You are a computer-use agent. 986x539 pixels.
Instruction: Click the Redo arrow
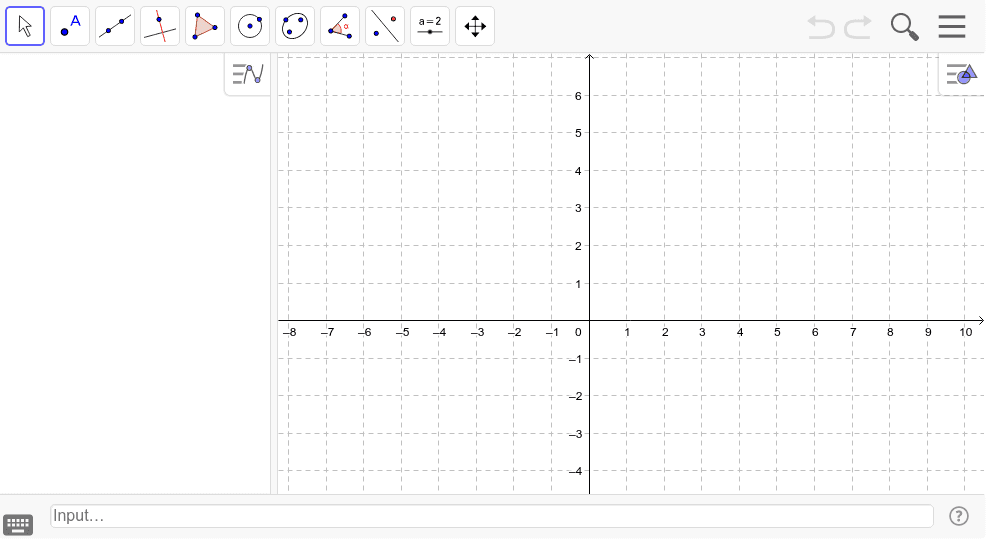858,28
